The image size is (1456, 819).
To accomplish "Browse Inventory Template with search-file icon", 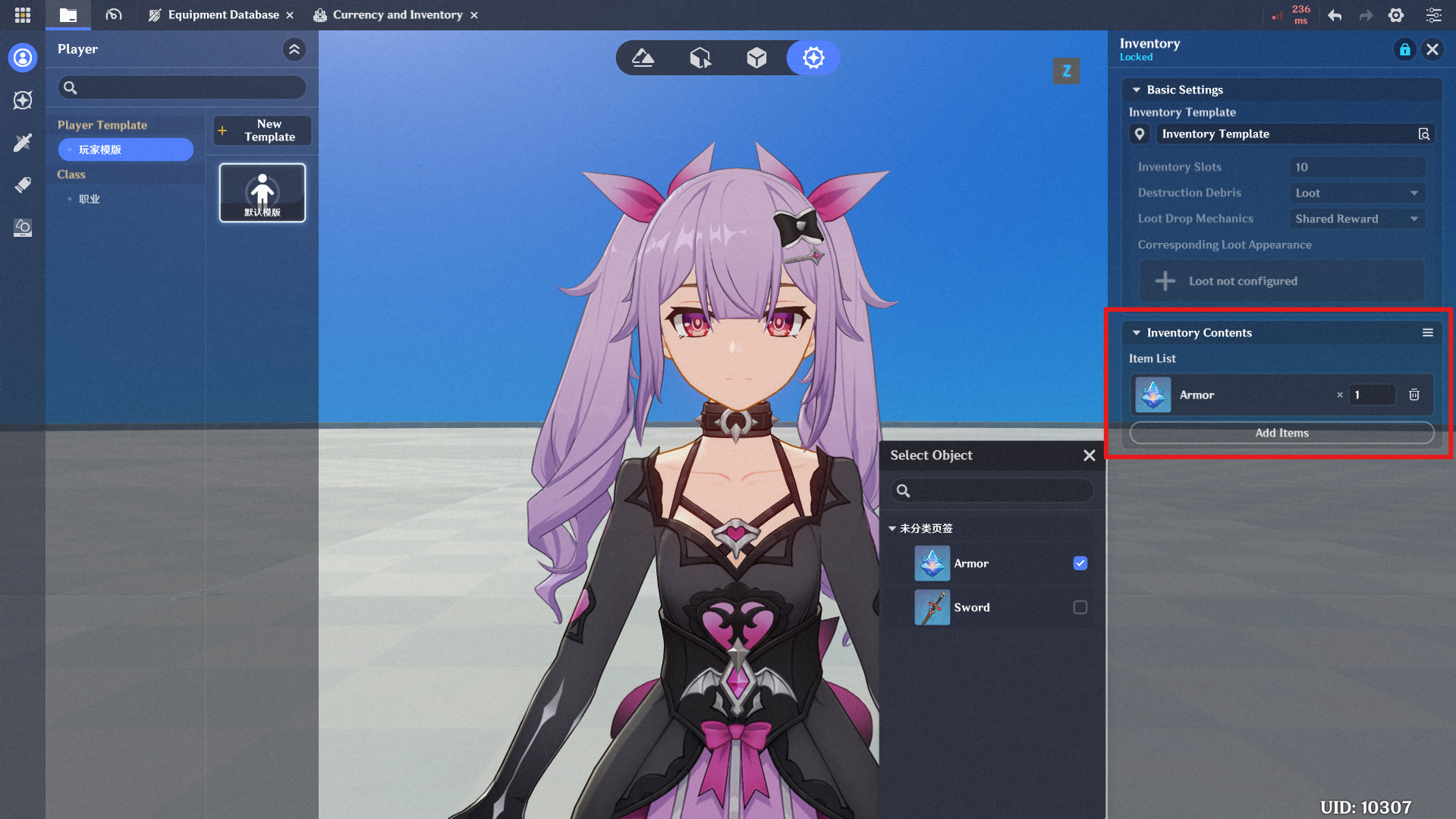I will coord(1424,134).
